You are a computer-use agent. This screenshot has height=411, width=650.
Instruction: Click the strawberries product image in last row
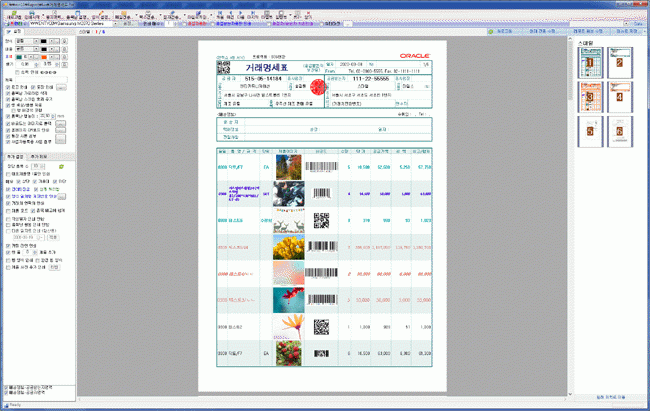click(x=289, y=353)
